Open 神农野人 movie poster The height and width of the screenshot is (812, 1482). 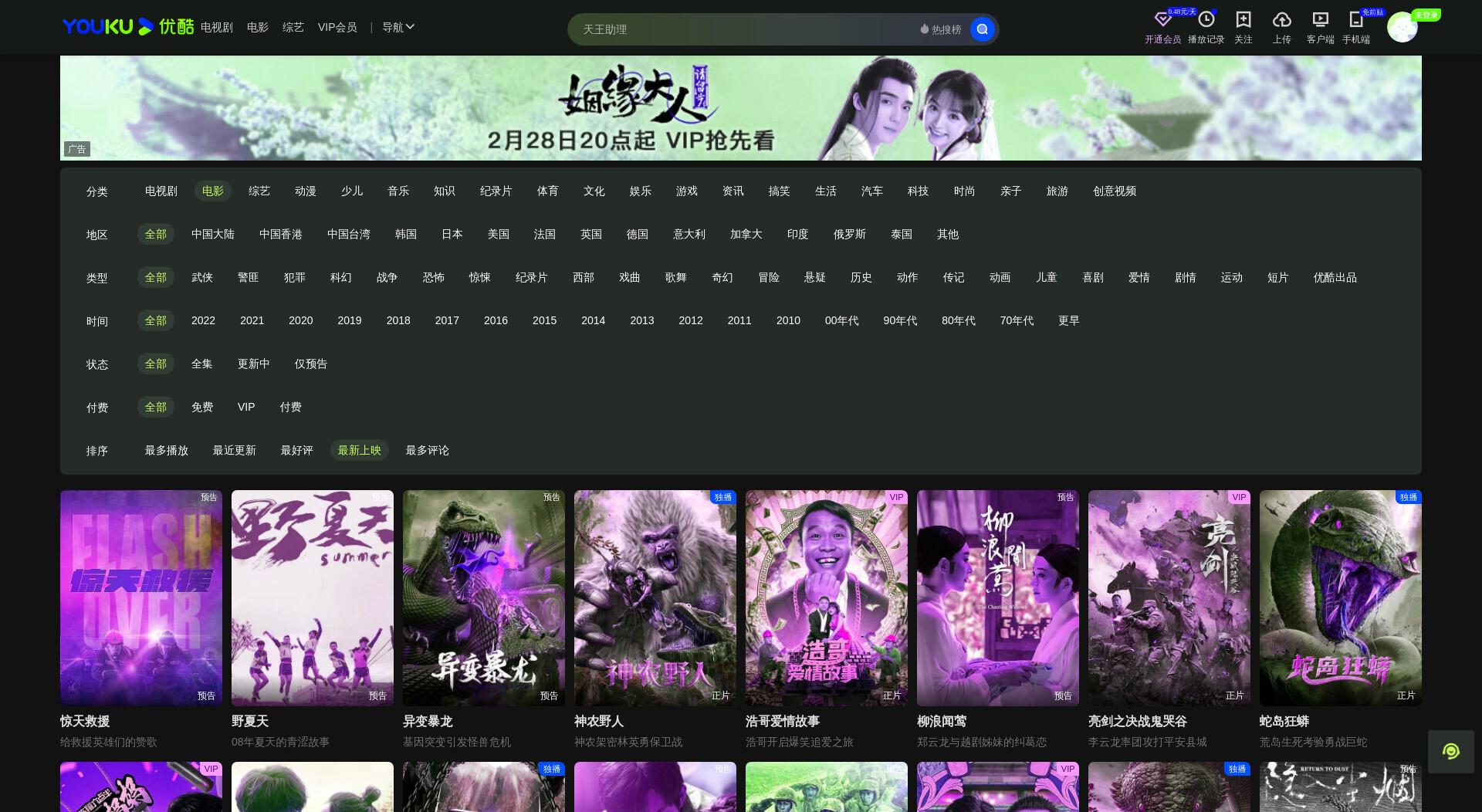click(655, 597)
